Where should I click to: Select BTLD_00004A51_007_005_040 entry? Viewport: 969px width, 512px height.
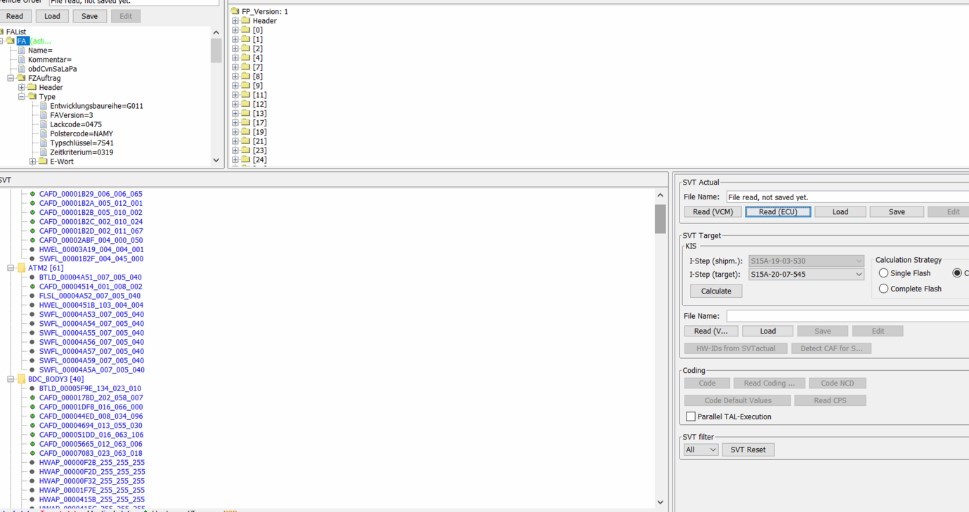click(x=90, y=277)
